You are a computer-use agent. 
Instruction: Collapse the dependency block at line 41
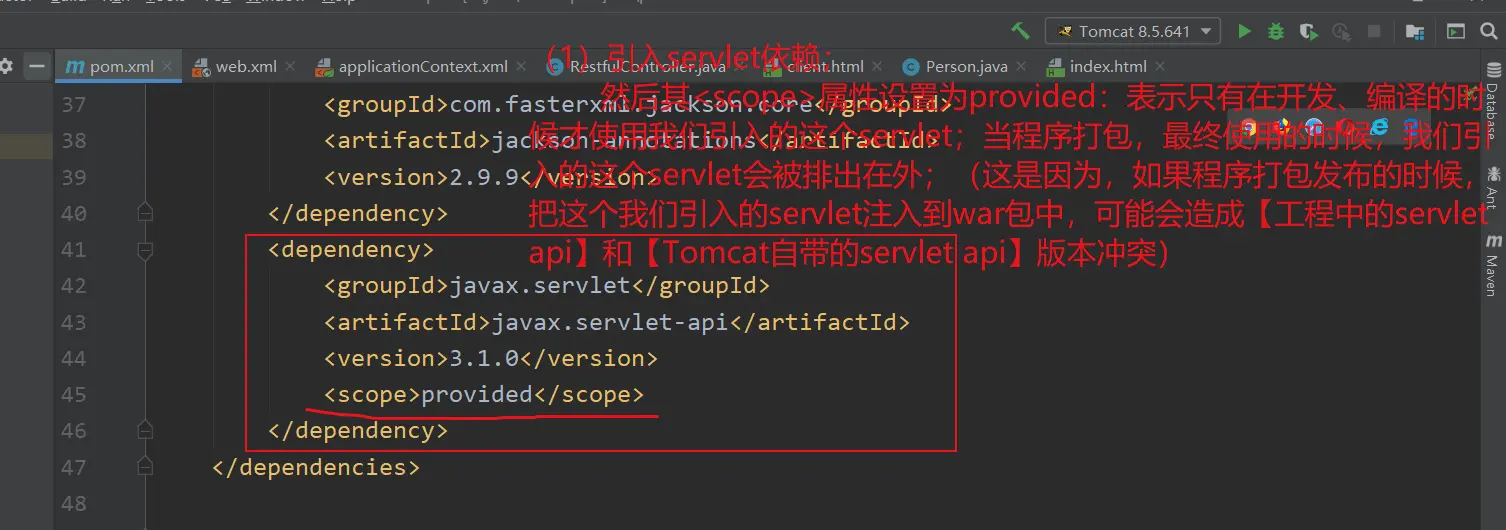pos(145,249)
